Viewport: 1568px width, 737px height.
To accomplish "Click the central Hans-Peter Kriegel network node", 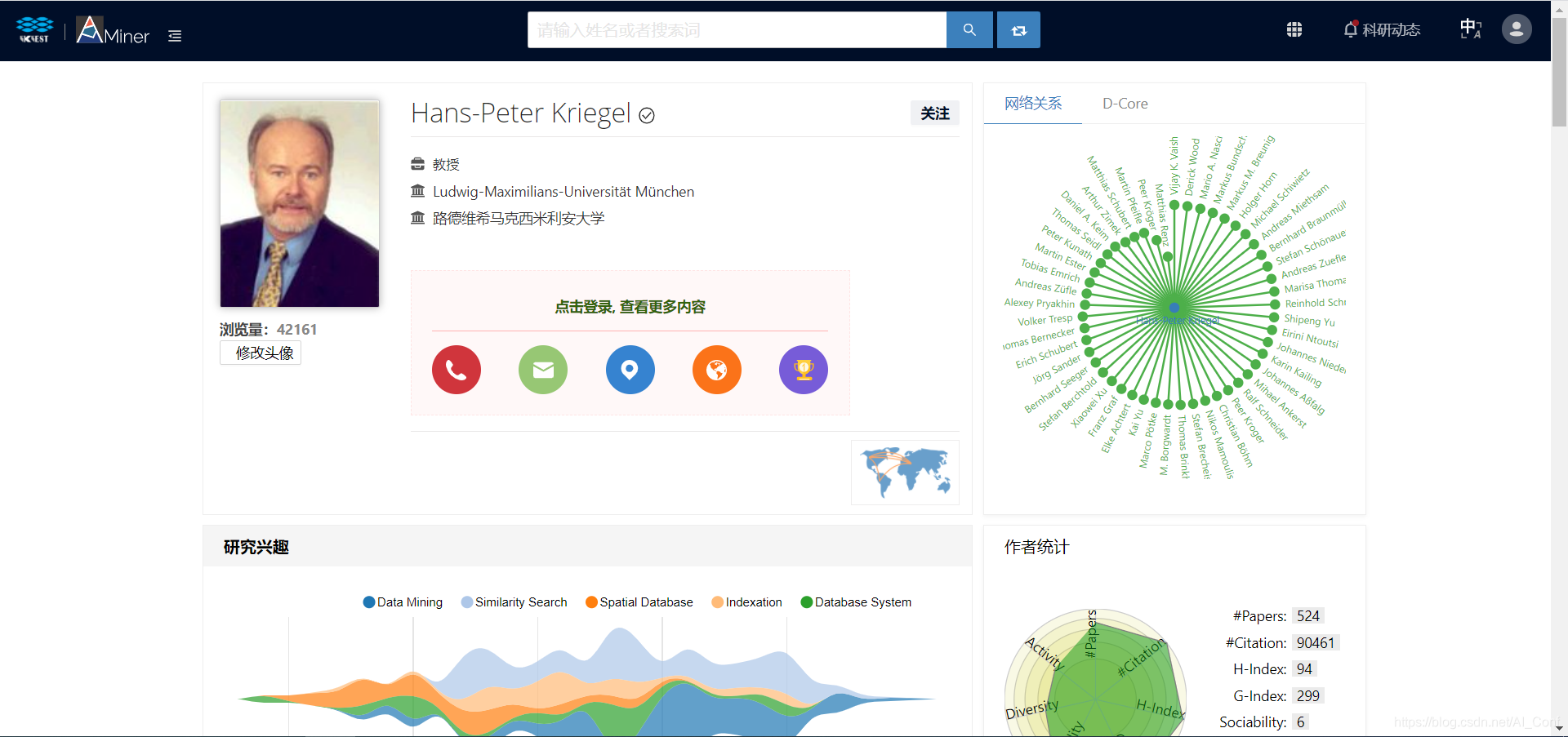I will (x=1174, y=308).
